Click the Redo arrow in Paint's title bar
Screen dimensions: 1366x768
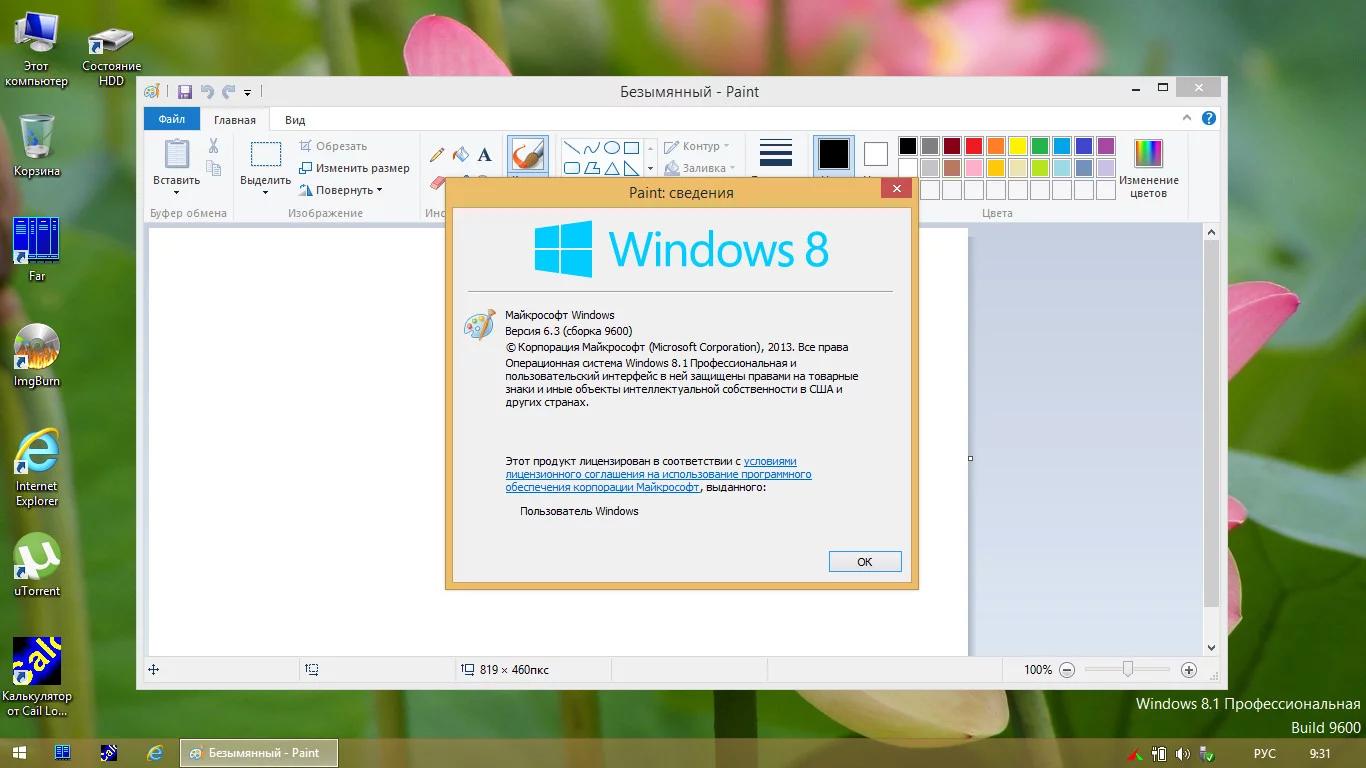coord(229,92)
